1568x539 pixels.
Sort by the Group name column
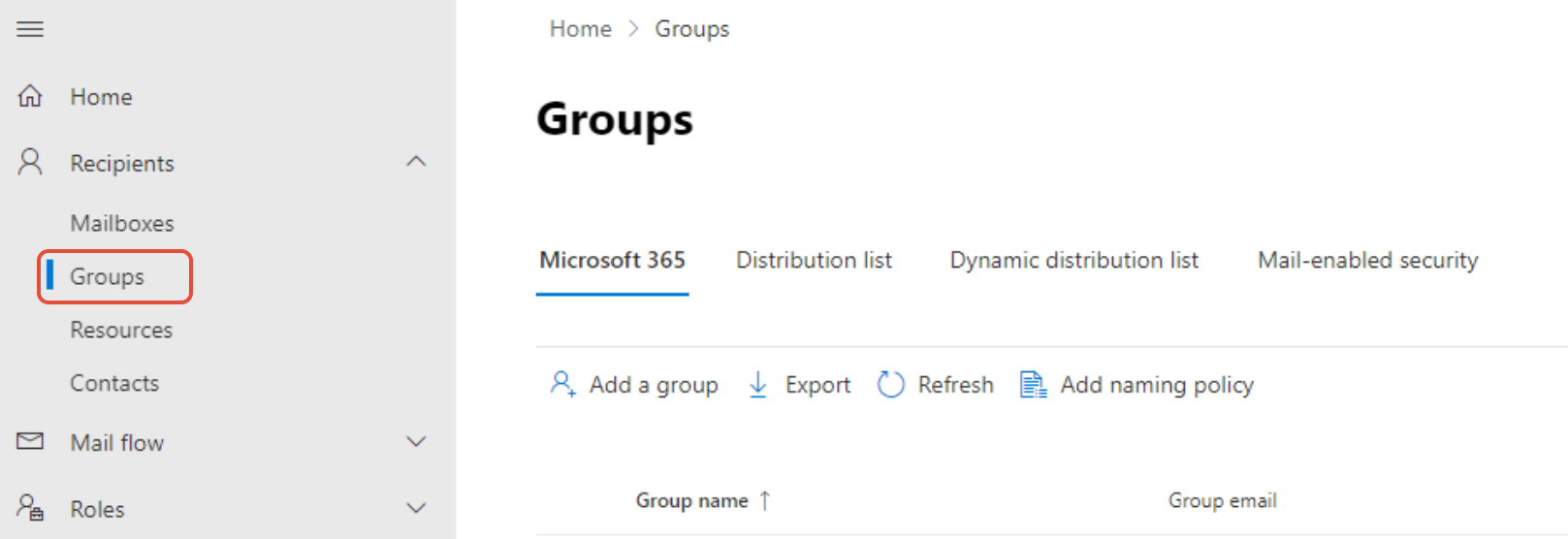pos(691,500)
